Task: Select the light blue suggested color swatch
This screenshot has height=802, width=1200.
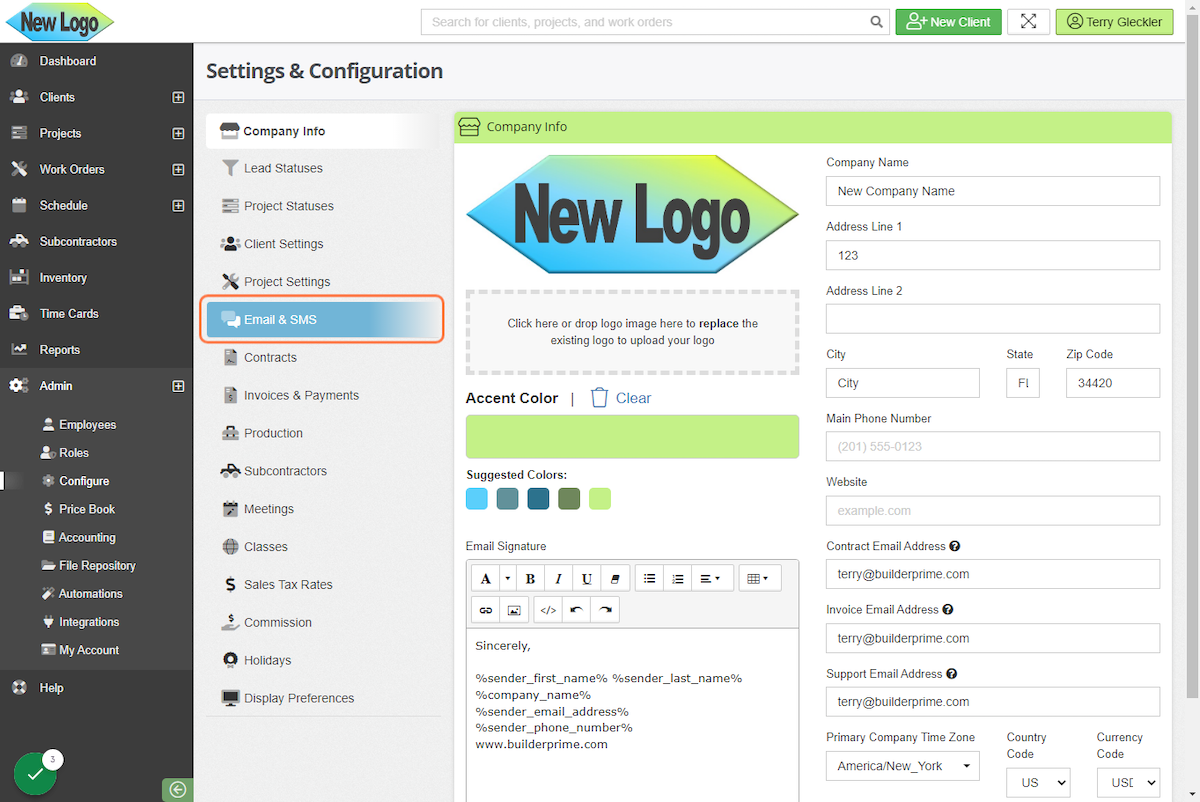Action: point(477,499)
